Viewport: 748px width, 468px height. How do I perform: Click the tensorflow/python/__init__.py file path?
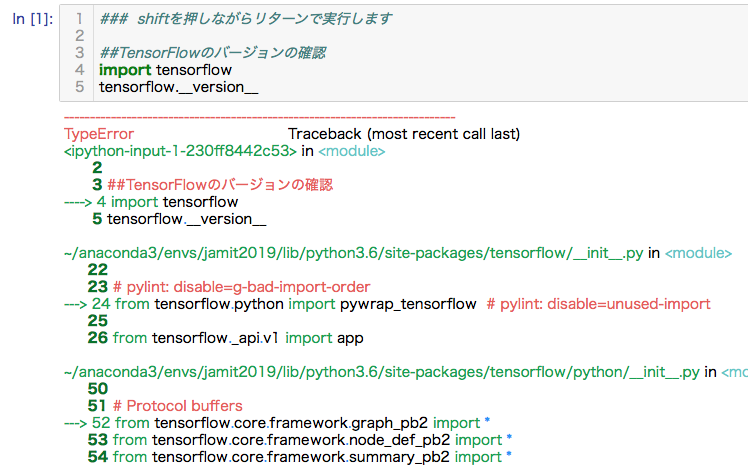pos(382,372)
